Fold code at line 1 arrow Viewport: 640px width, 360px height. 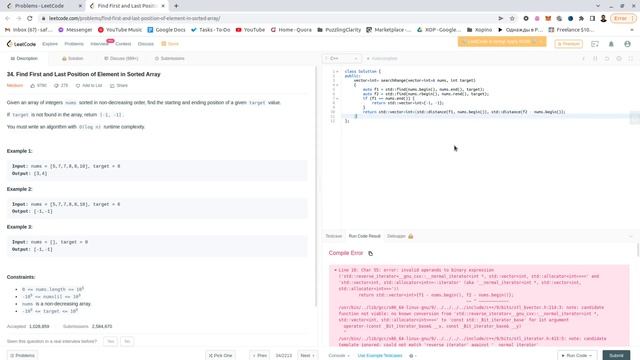coord(337,71)
